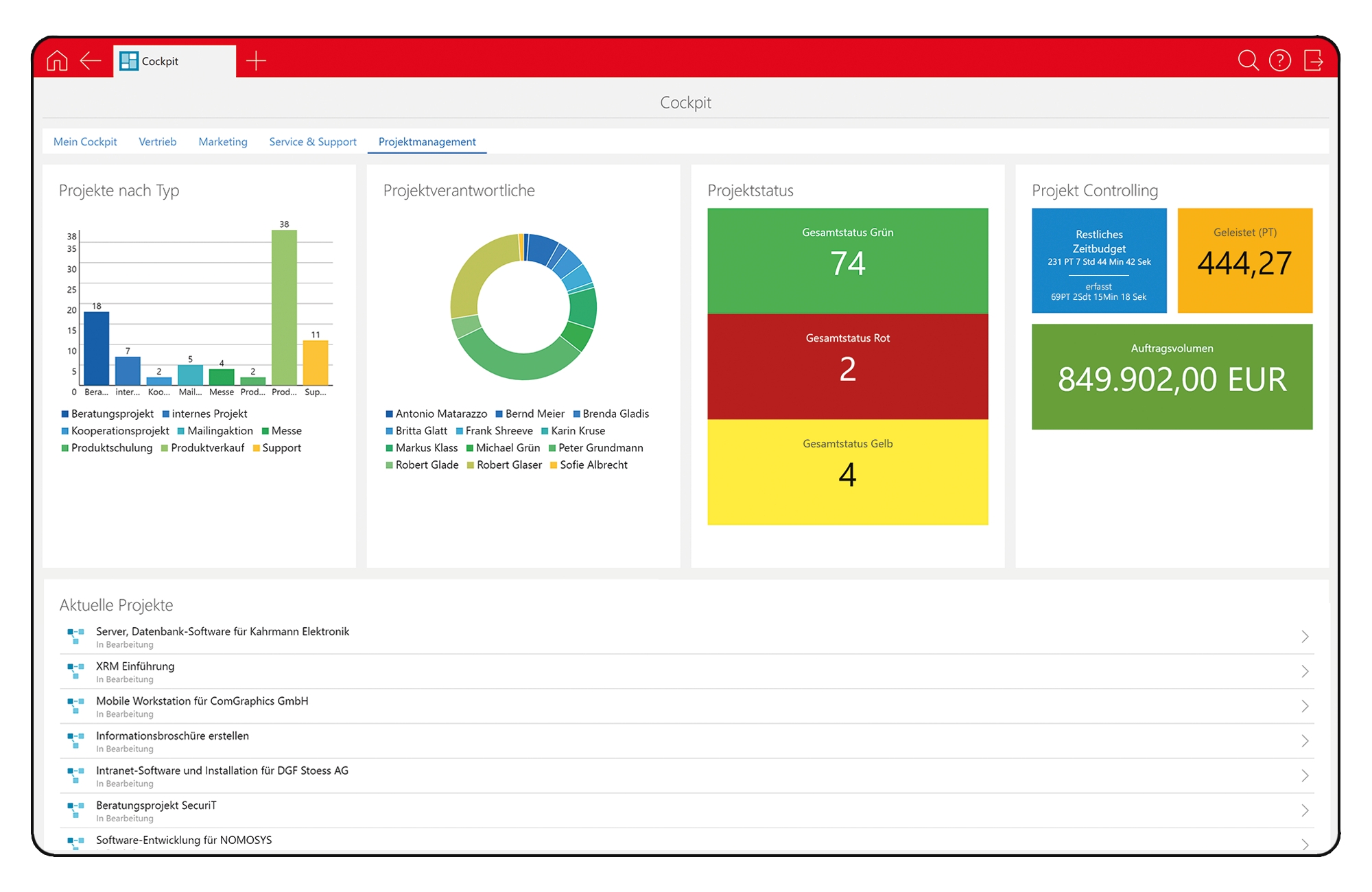This screenshot has height=892, width=1372.
Task: Click project icon beside XRM Einführung
Action: click(75, 670)
